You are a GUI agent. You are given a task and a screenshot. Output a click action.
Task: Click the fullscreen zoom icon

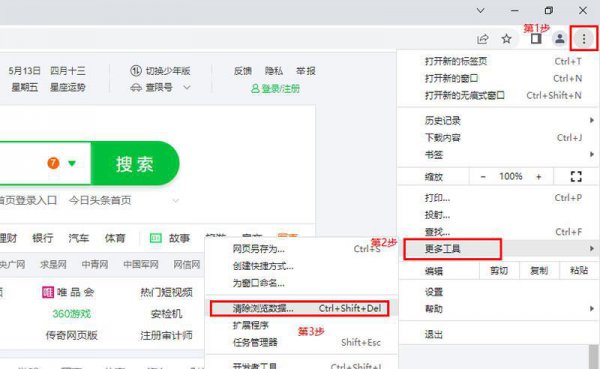pyautogui.click(x=576, y=176)
